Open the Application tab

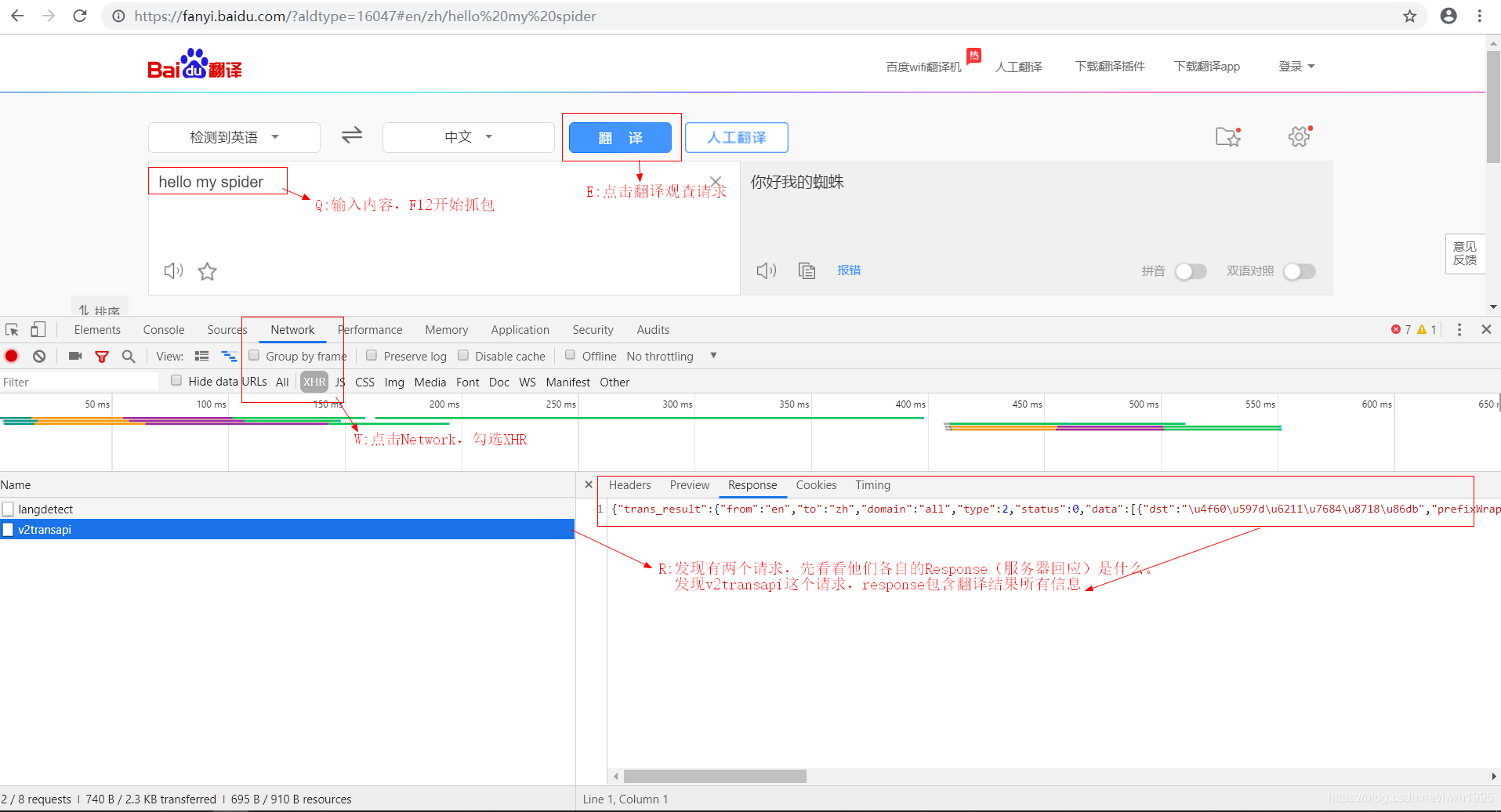point(520,330)
